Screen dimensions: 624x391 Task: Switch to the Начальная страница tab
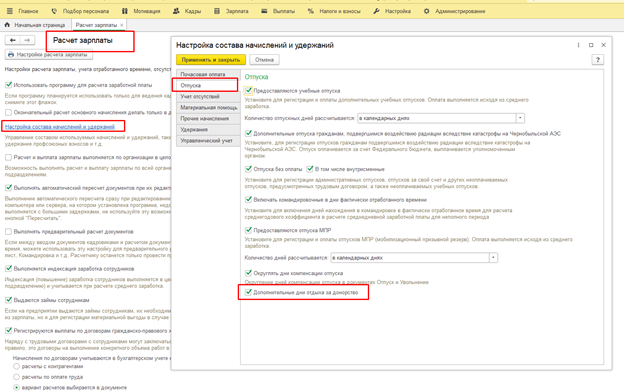click(x=35, y=25)
